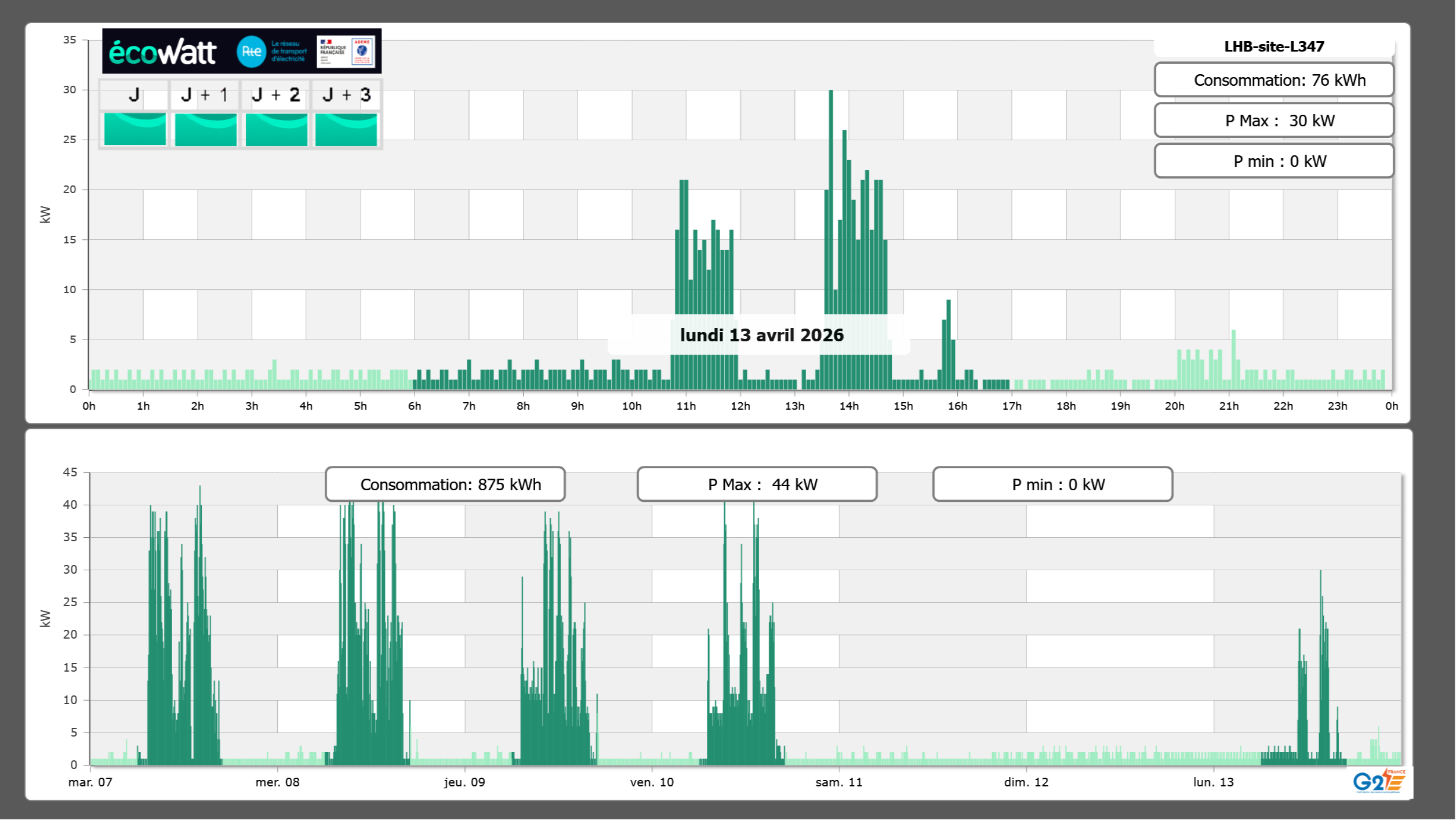Click the lun. 13 label on weekly axis
Image resolution: width=1456 pixels, height=820 pixels.
[1213, 782]
